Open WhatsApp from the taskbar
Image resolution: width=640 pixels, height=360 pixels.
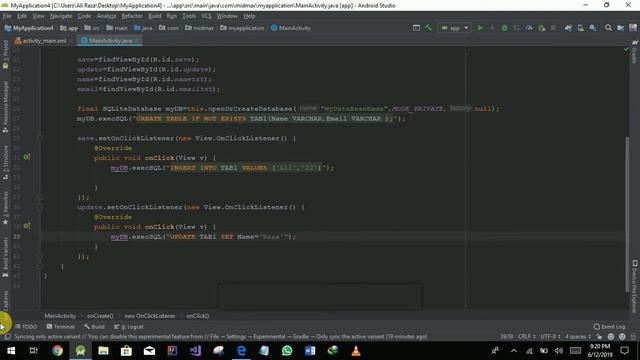point(287,351)
